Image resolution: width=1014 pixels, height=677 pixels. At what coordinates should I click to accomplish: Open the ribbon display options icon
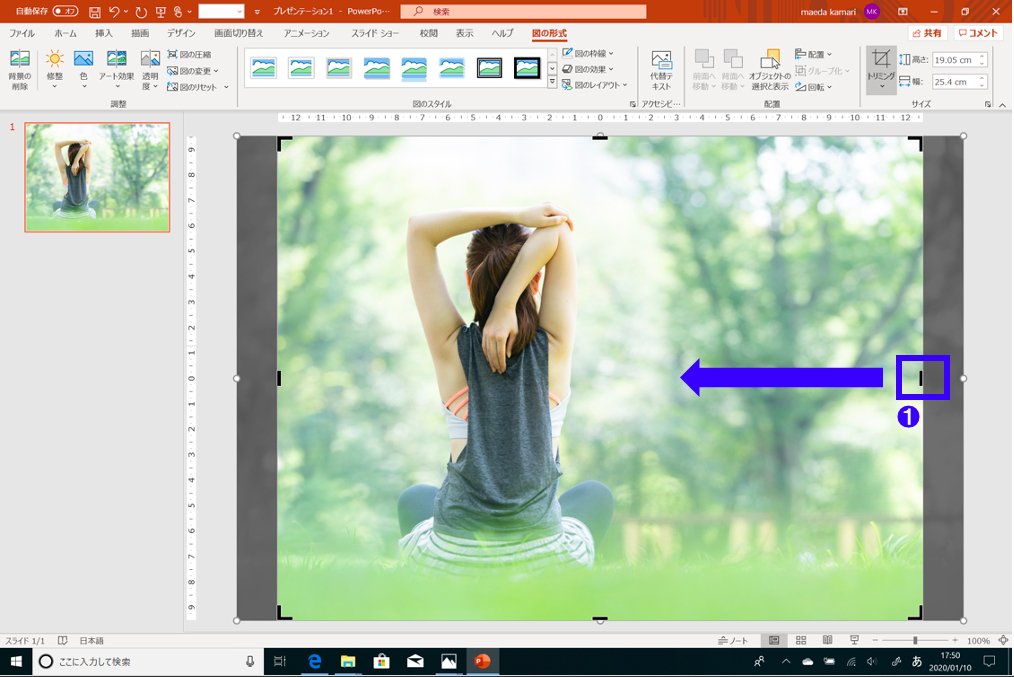(x=903, y=12)
